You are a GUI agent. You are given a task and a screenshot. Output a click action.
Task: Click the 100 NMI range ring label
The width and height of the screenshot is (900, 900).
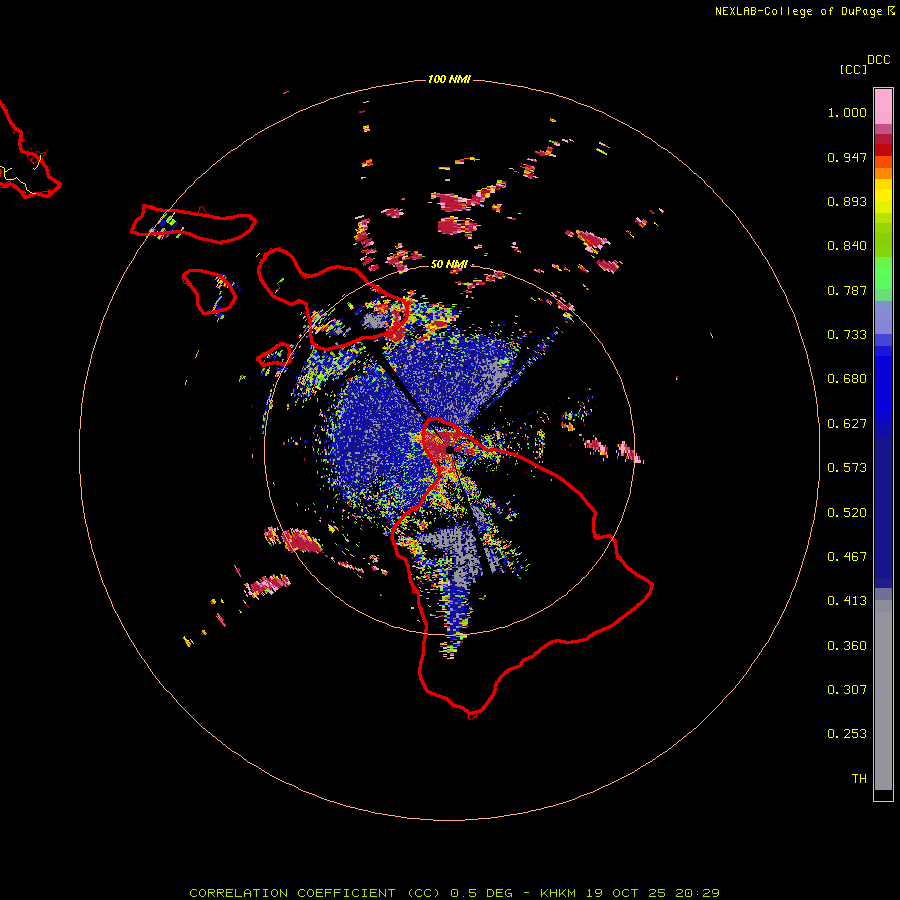point(449,79)
